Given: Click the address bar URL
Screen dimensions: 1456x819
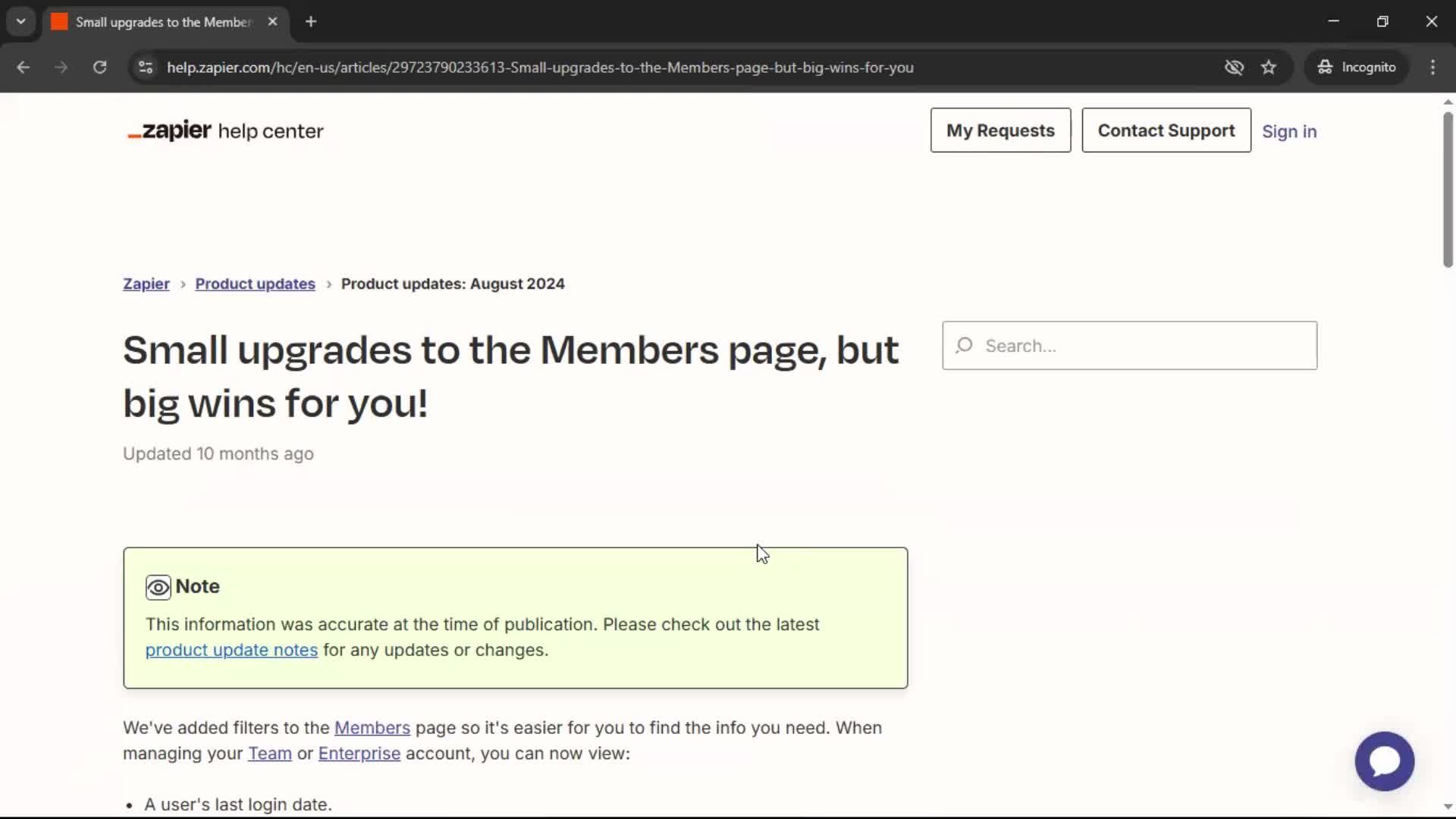Looking at the screenshot, I should (540, 67).
